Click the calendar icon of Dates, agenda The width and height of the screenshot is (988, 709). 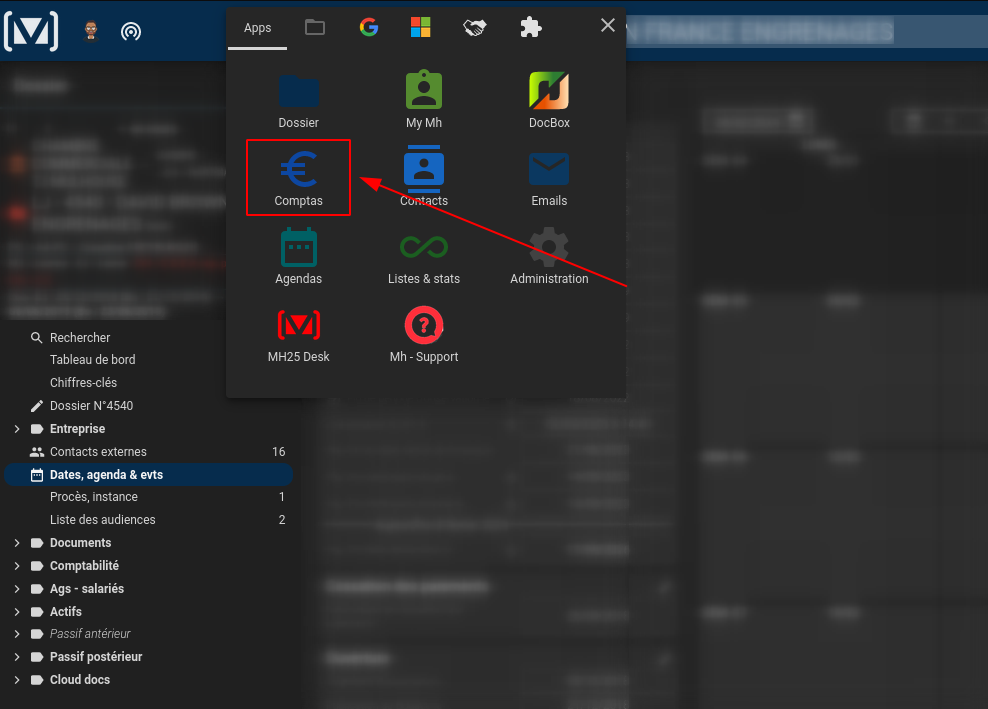click(x=37, y=475)
